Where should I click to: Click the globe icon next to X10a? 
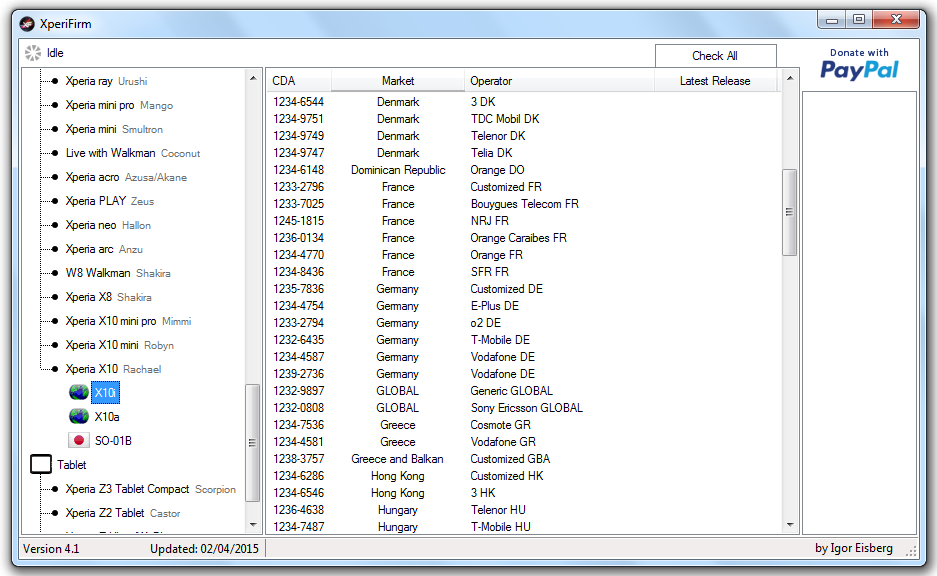pyautogui.click(x=79, y=416)
